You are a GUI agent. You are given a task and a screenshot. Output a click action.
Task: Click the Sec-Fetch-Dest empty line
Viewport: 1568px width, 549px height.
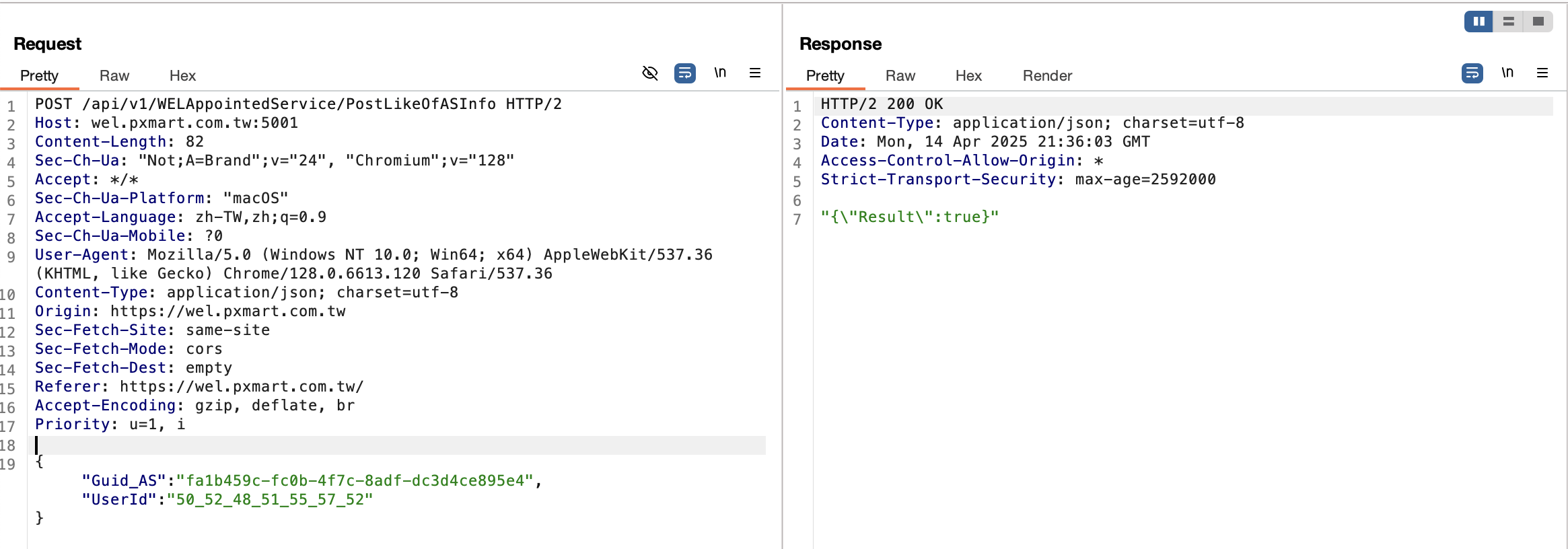tap(133, 368)
